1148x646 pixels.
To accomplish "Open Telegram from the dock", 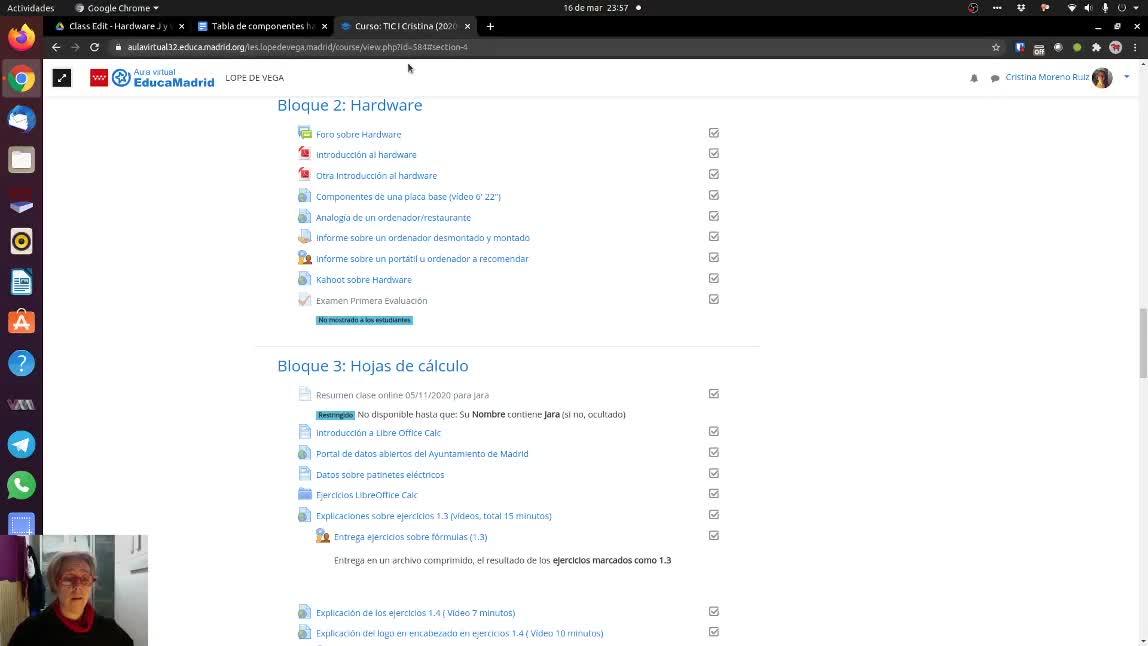I will 21,445.
